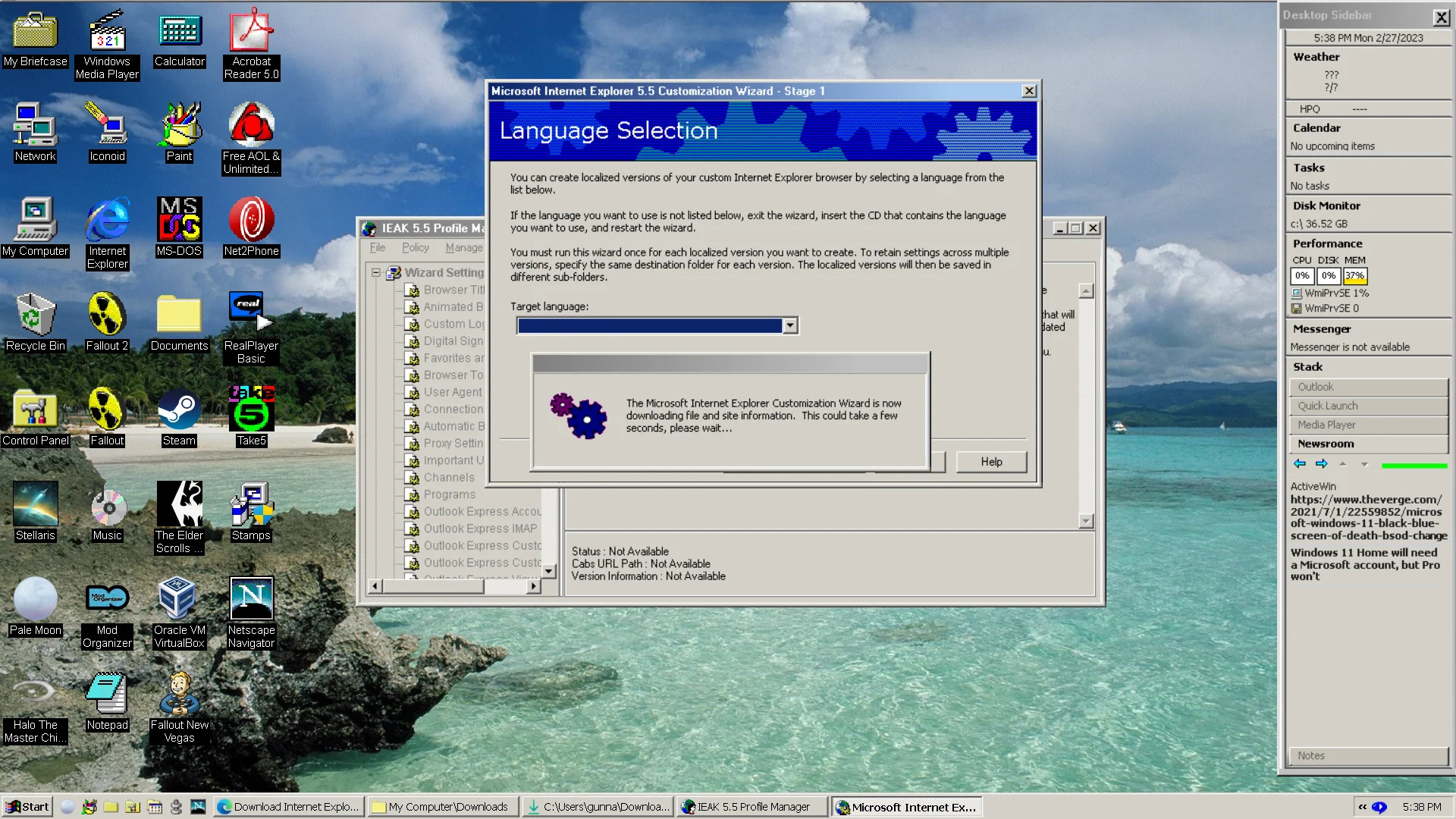Viewport: 1456px width, 819px height.
Task: Click the Desktop Sidebar navigation back arrow
Action: 1299,464
